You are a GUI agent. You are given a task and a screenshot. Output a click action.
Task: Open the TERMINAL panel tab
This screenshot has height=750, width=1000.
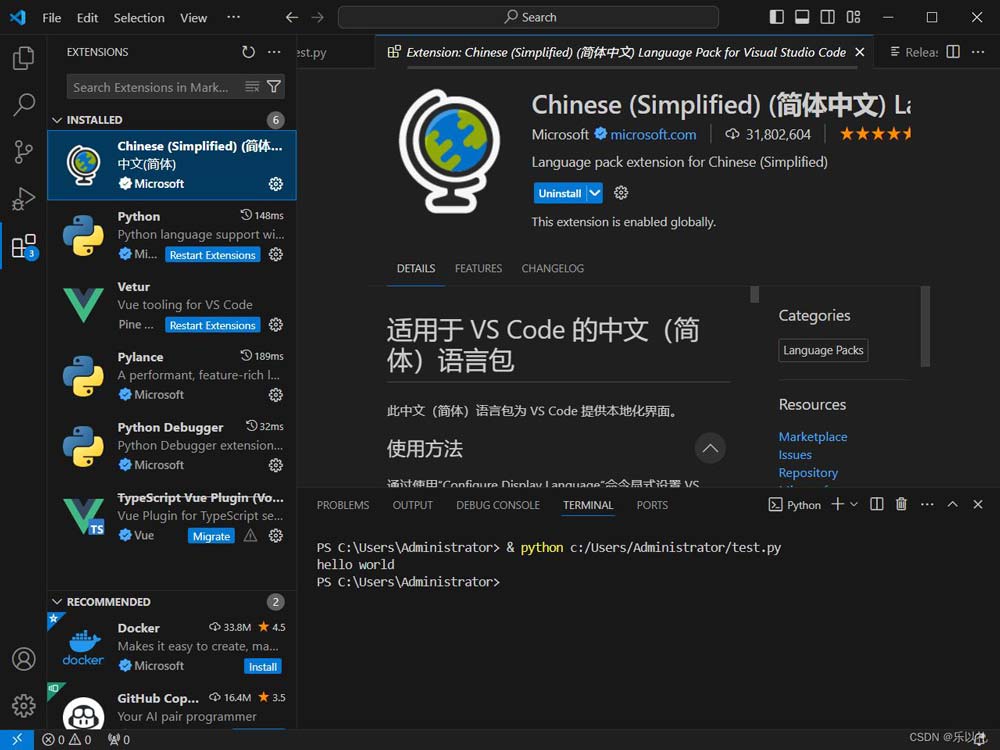(x=587, y=505)
